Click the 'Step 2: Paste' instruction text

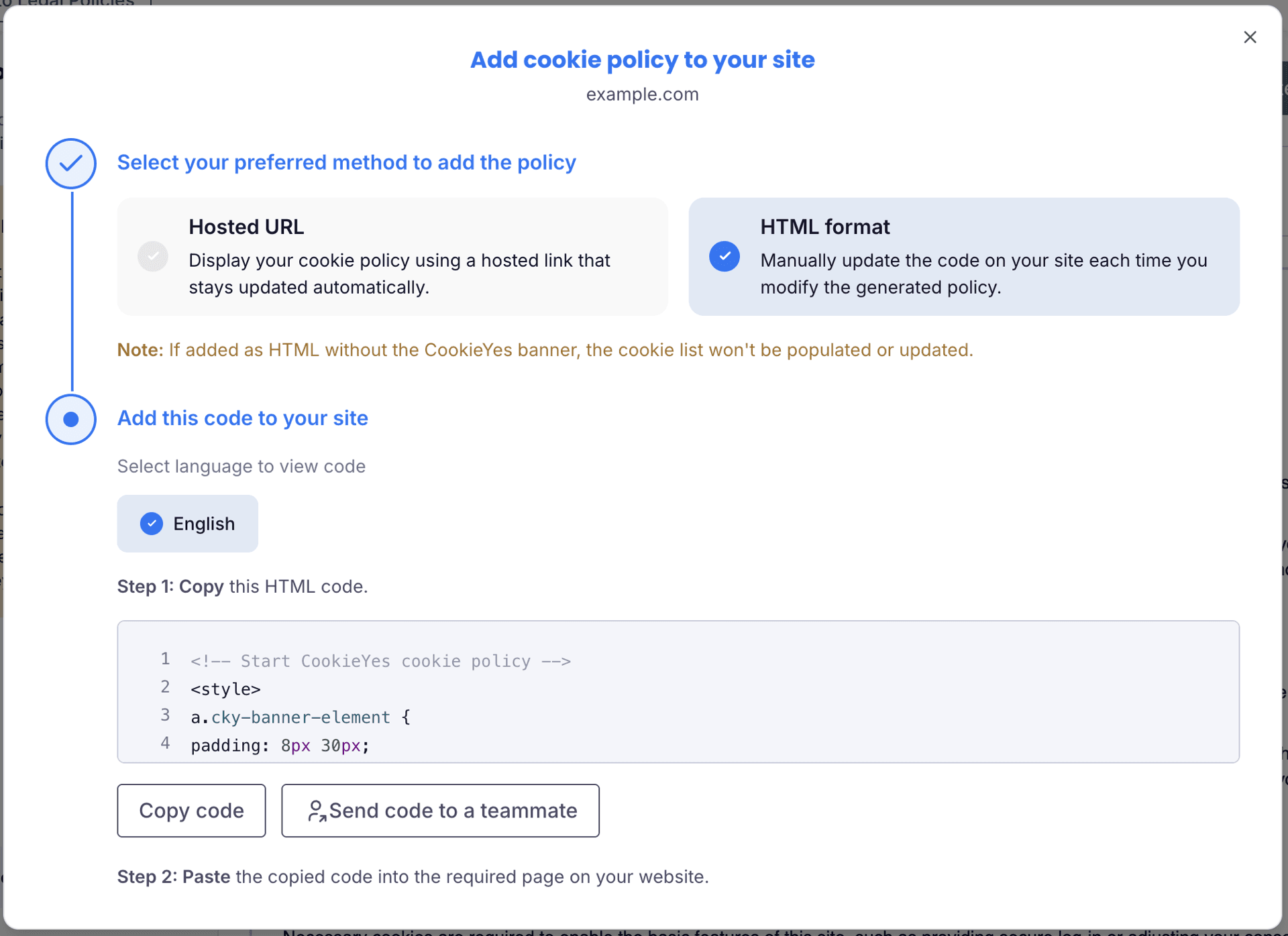(413, 877)
